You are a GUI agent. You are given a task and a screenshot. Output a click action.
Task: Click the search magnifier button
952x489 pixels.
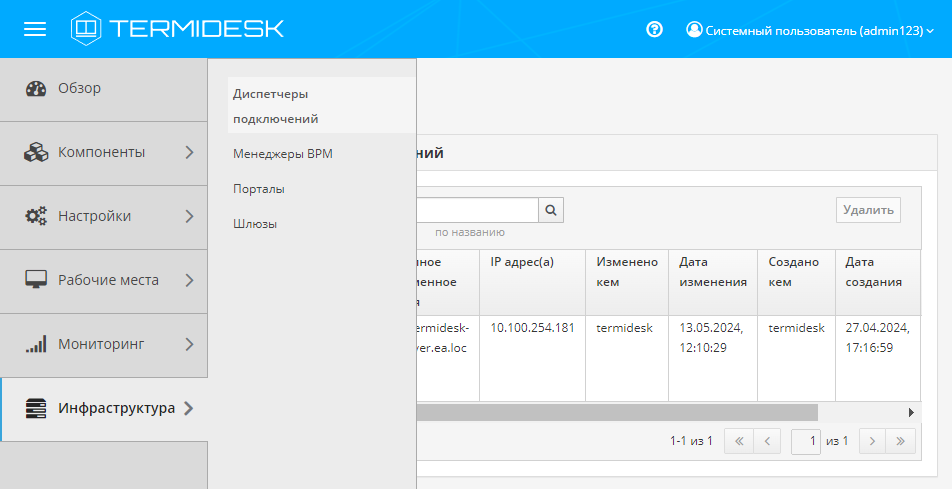click(x=552, y=210)
